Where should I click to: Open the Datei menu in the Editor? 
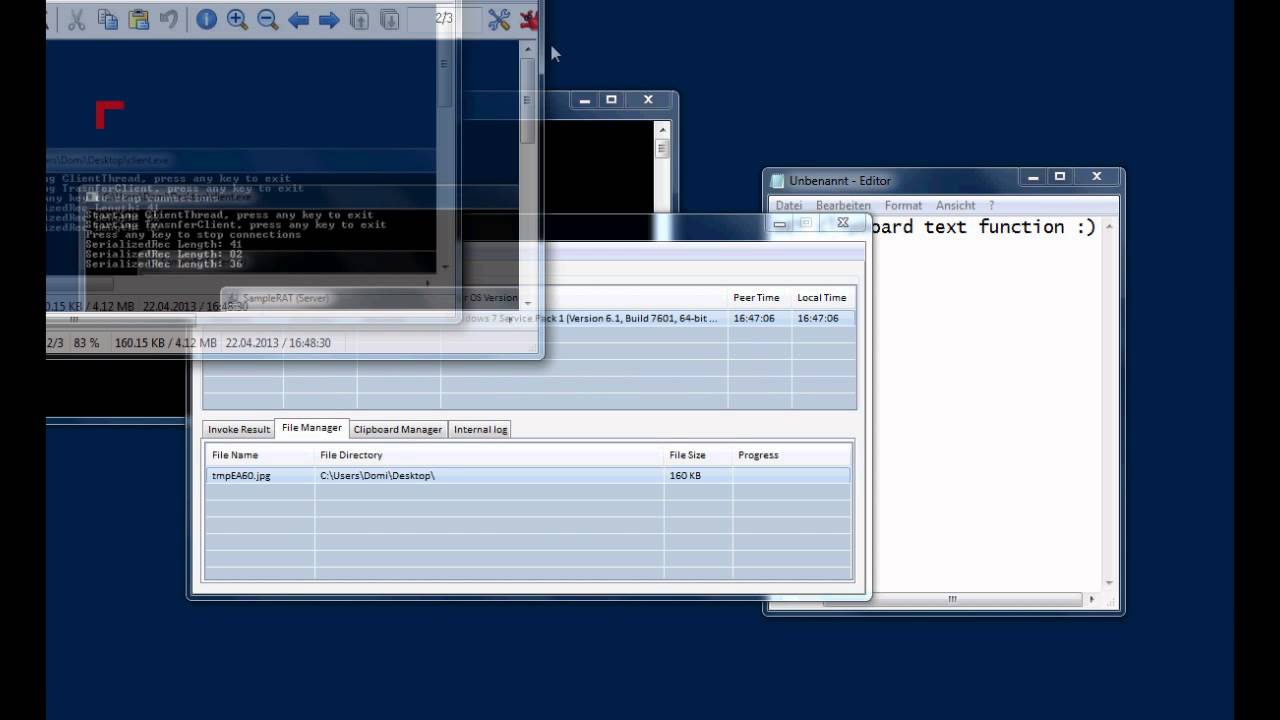pos(789,205)
